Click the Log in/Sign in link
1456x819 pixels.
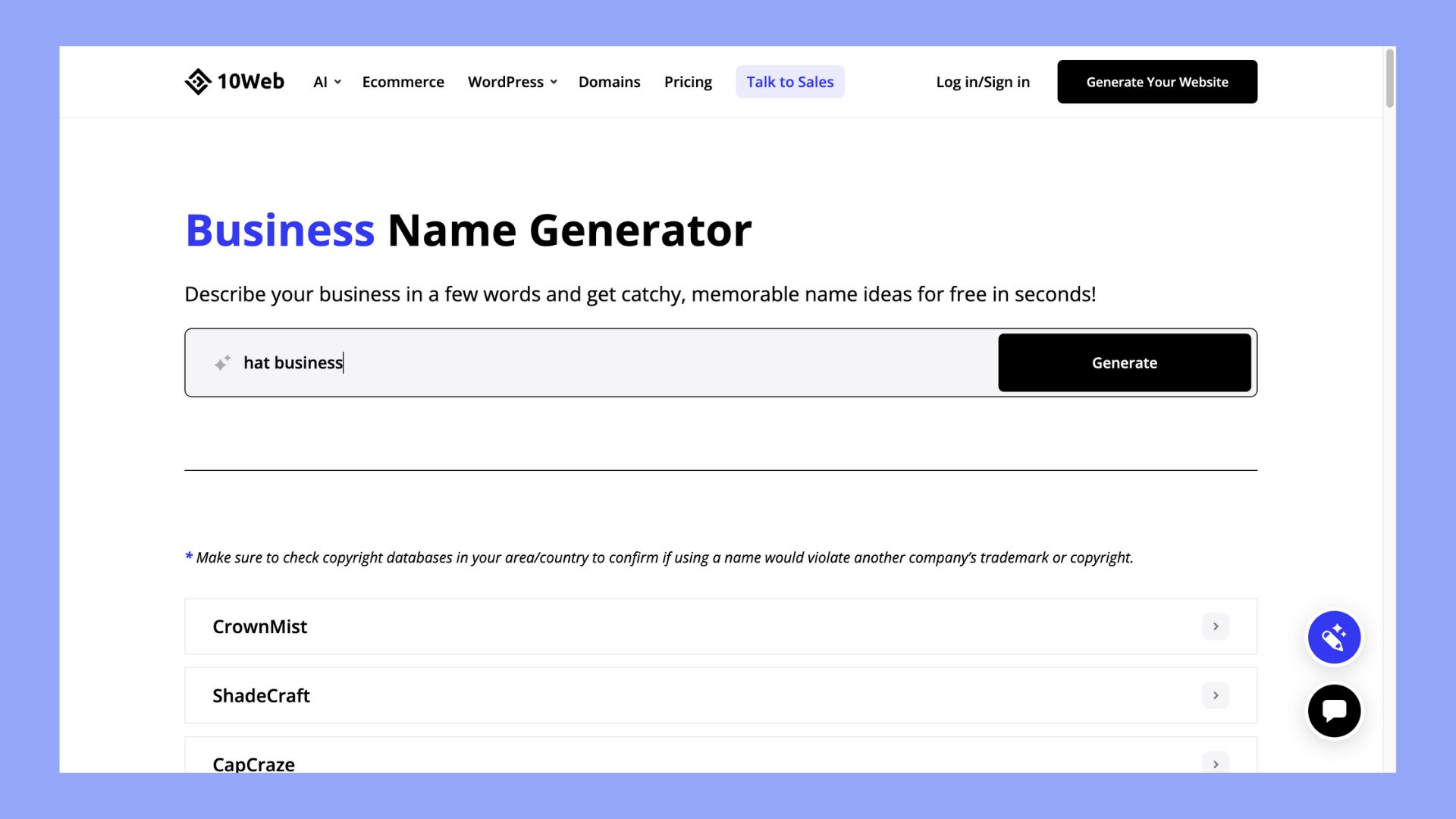[982, 81]
